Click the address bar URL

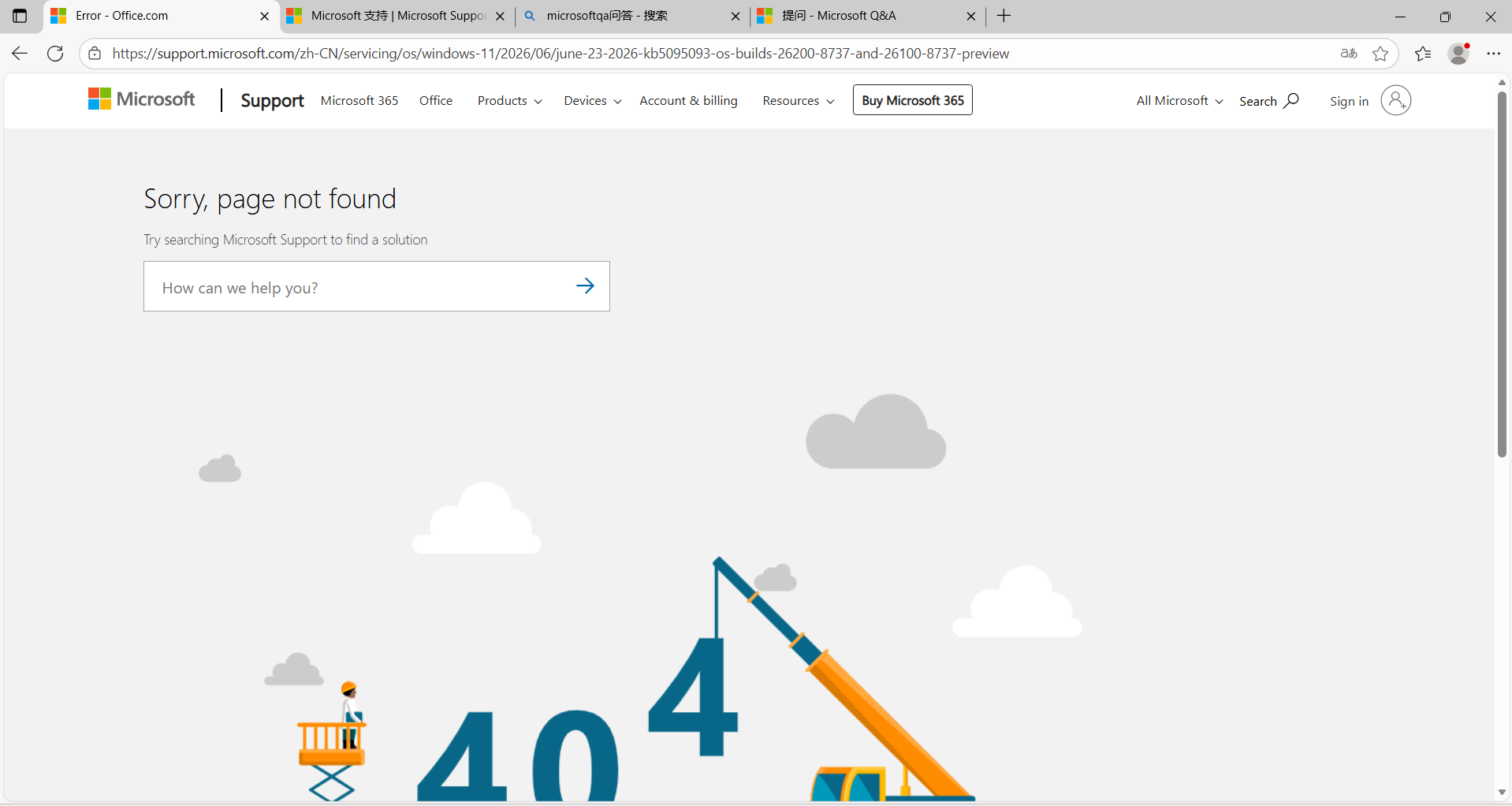(560, 54)
